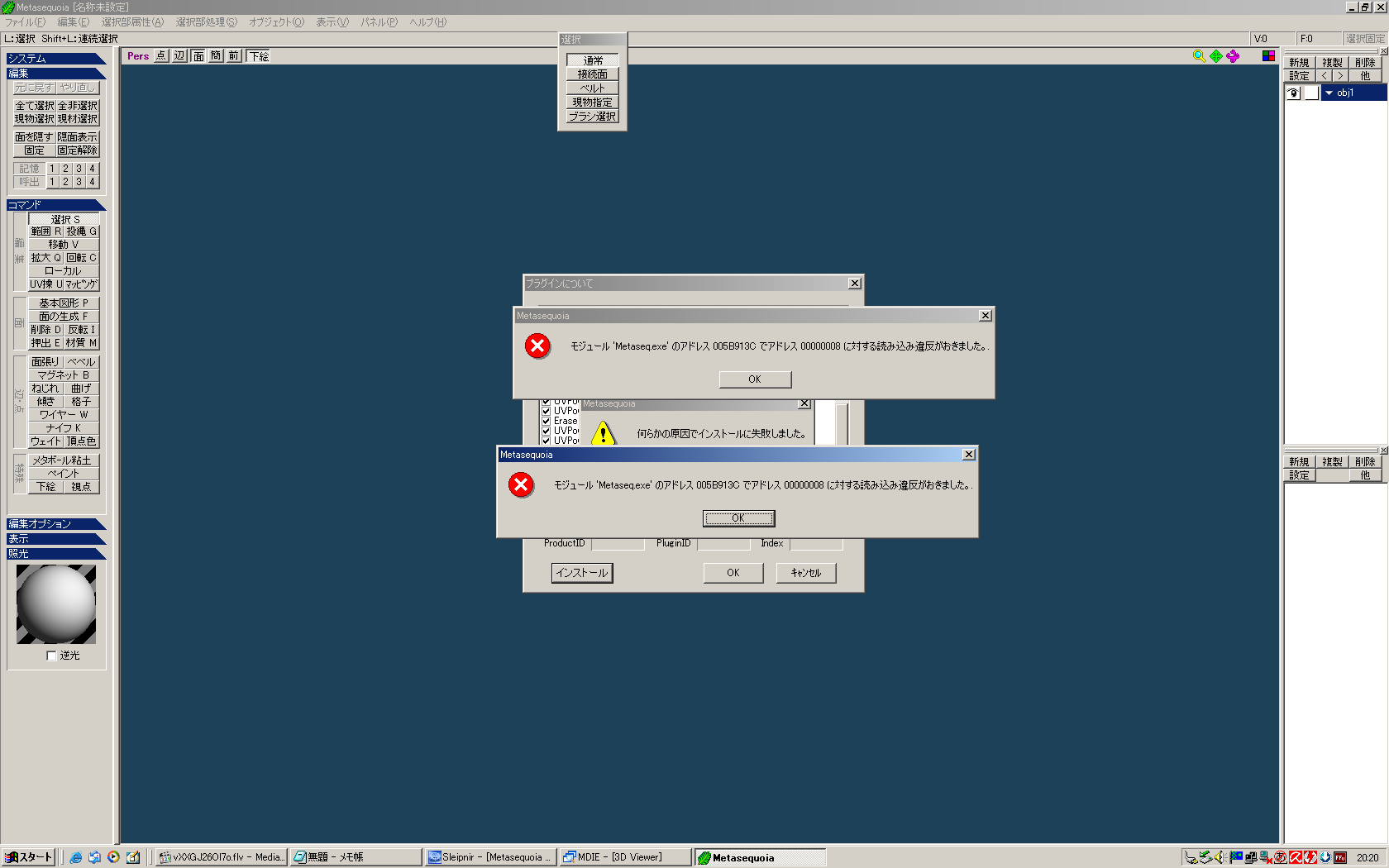The width and height of the screenshot is (1389, 868).
Task: Open the Pers projection dropdown
Action: pyautogui.click(x=138, y=56)
